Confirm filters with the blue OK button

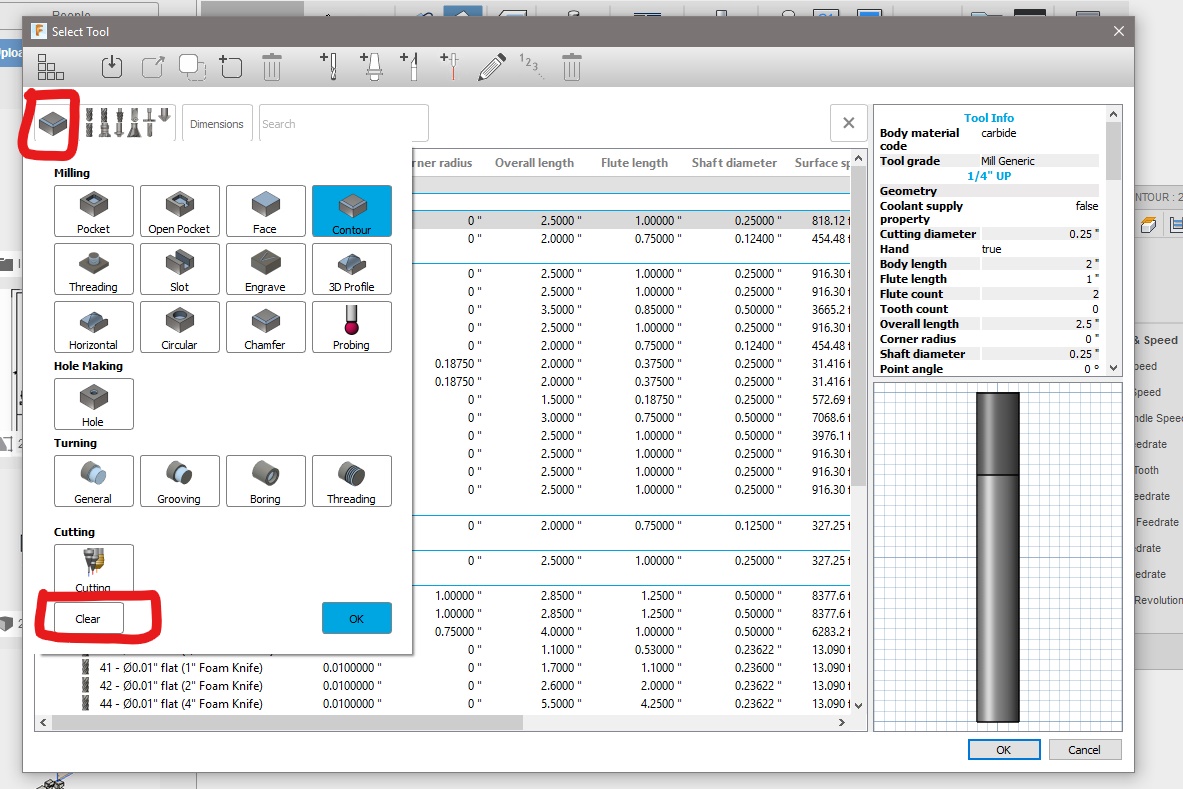click(x=356, y=618)
